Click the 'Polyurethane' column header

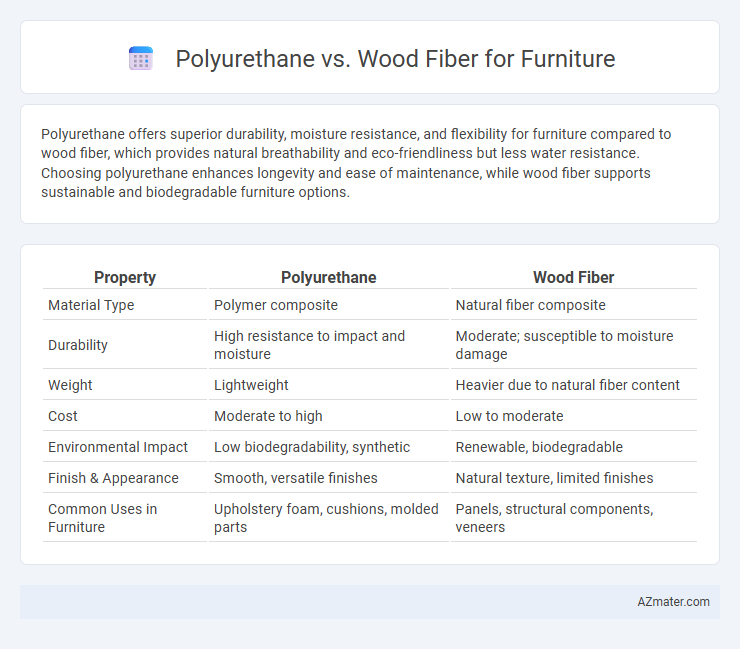328,278
